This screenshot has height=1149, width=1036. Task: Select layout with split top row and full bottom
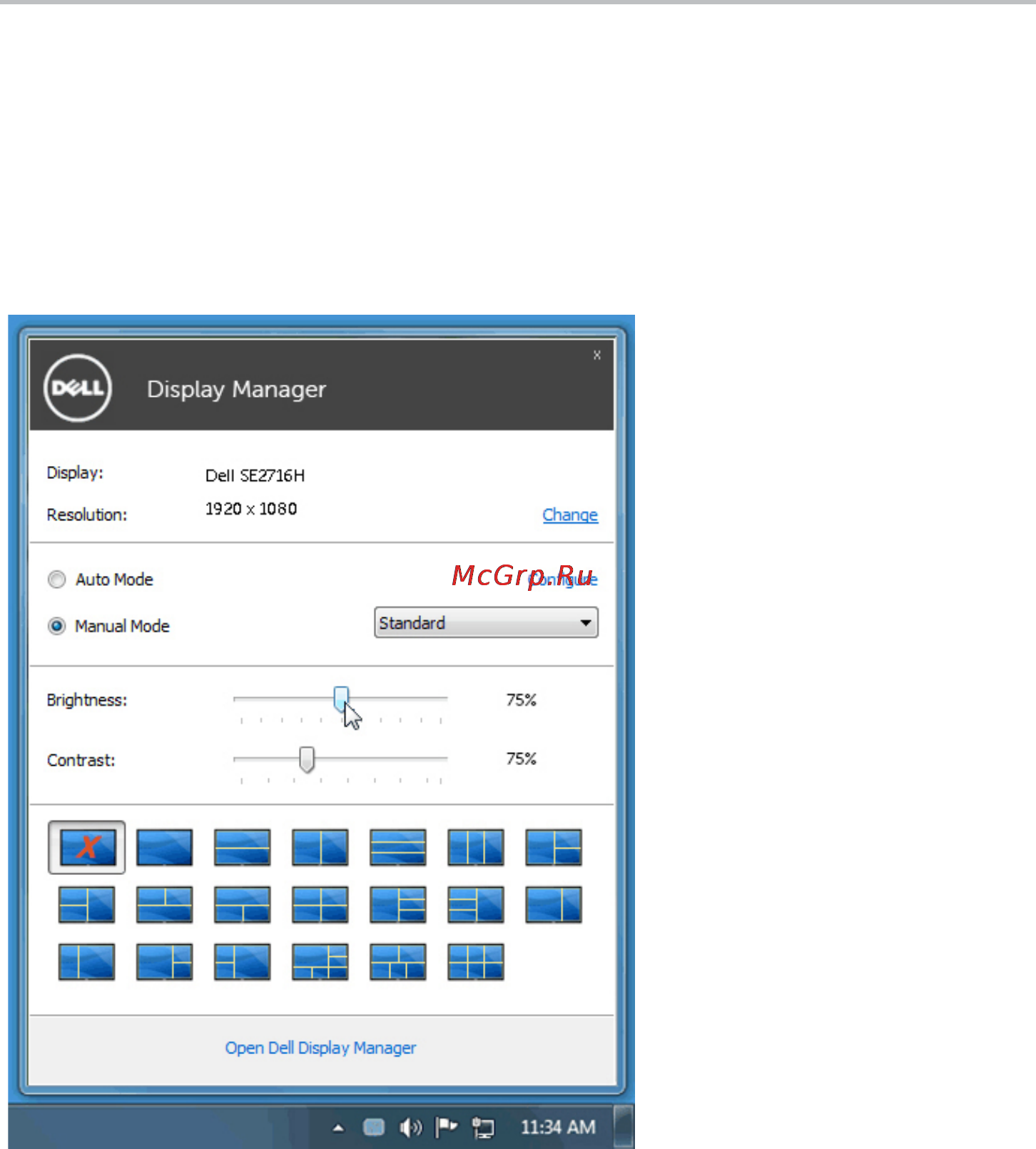point(165,905)
